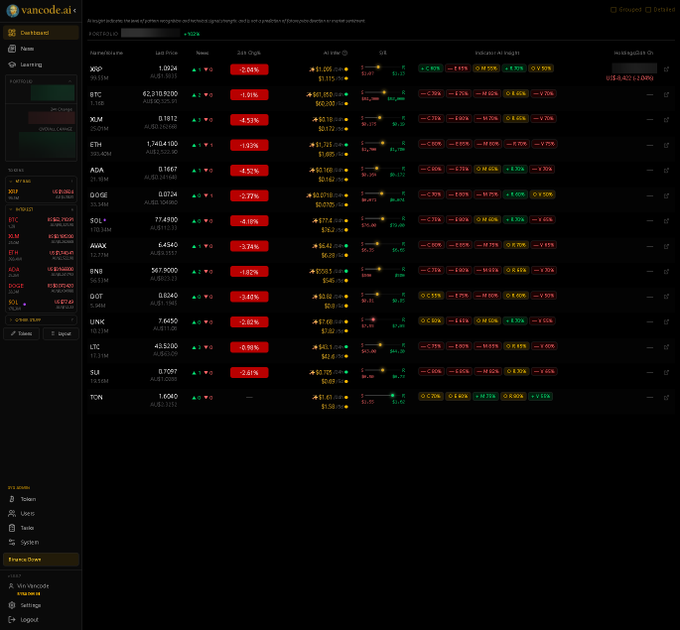Open external link icon in ADA row
This screenshot has height=630, width=680.
[666, 170]
